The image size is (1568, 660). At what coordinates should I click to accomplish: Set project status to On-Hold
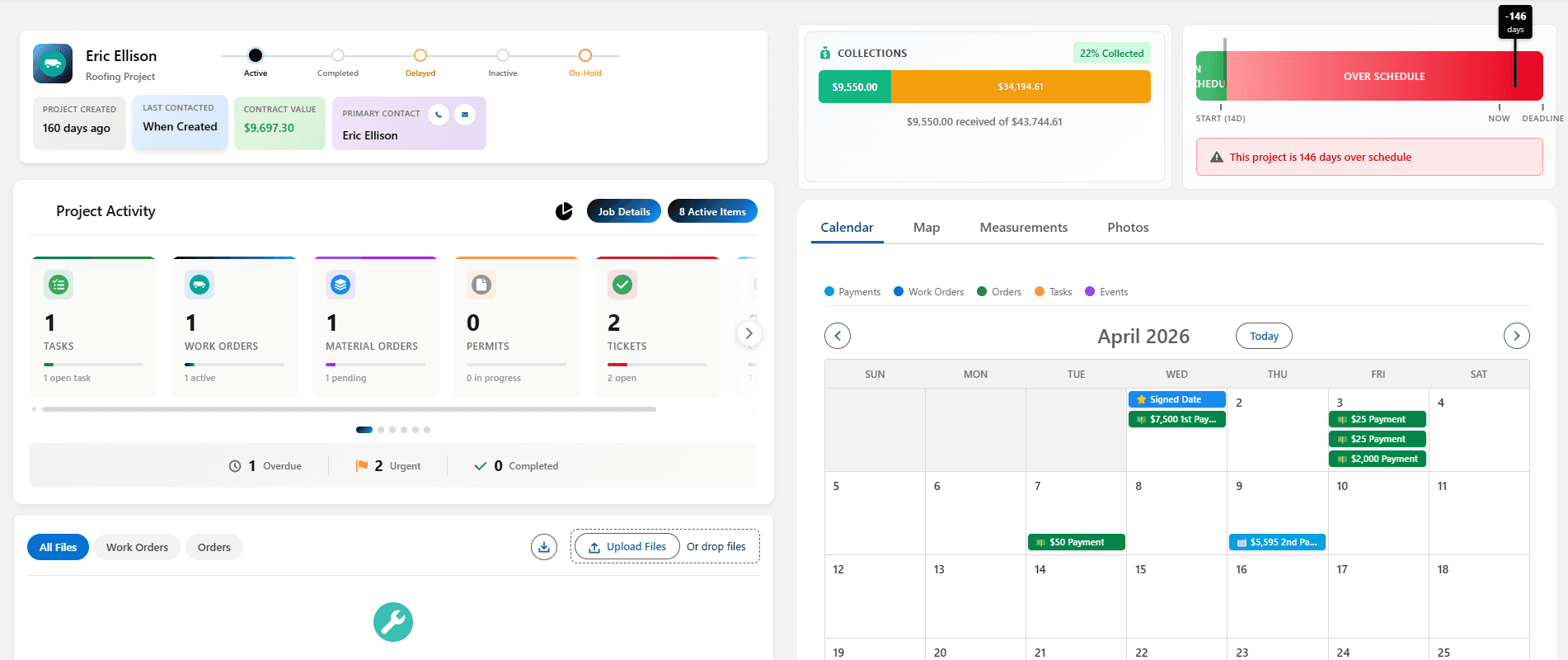[585, 55]
